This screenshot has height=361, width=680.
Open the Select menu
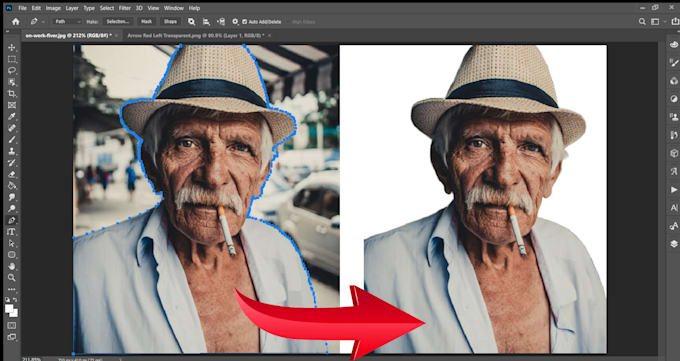coord(107,8)
